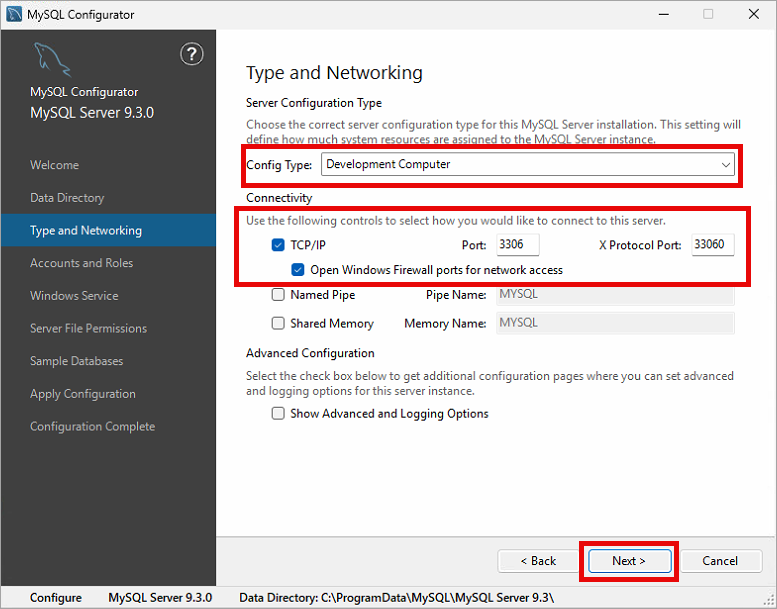Viewport: 777px width, 609px height.
Task: Enable the Shared Memory checkbox
Action: 278,323
